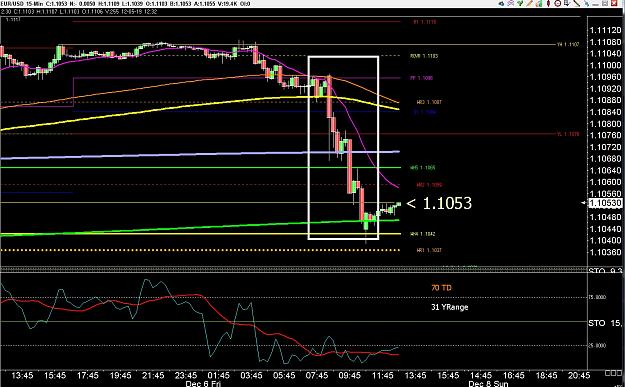This screenshot has height=387, width=625.
Task: Click the 1.10440 price axis label
Action: [605, 229]
